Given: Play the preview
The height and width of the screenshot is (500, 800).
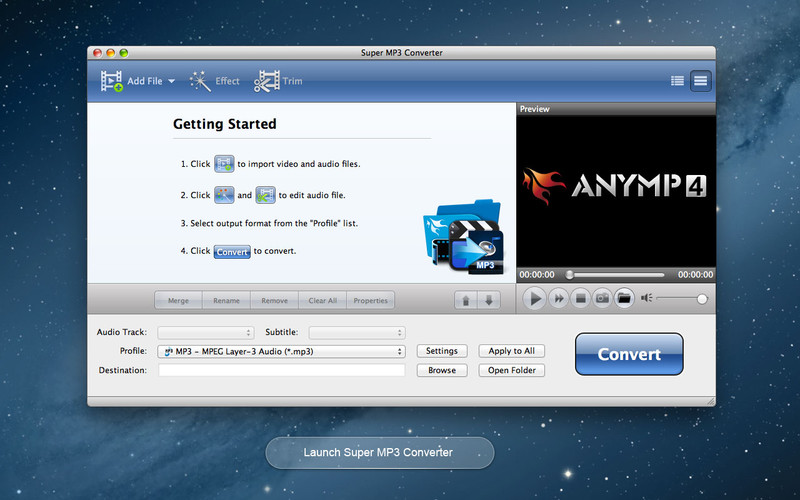Looking at the screenshot, I should tap(534, 298).
